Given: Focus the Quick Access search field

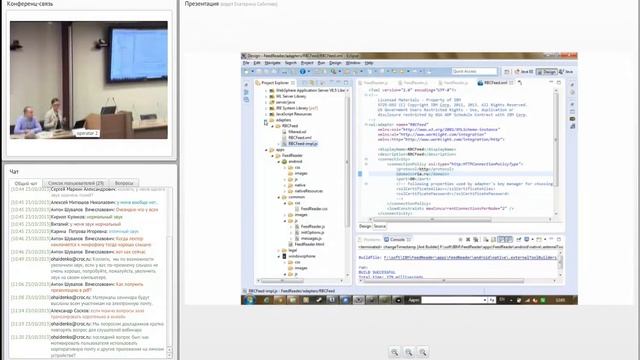Looking at the screenshot, I should (474, 71).
